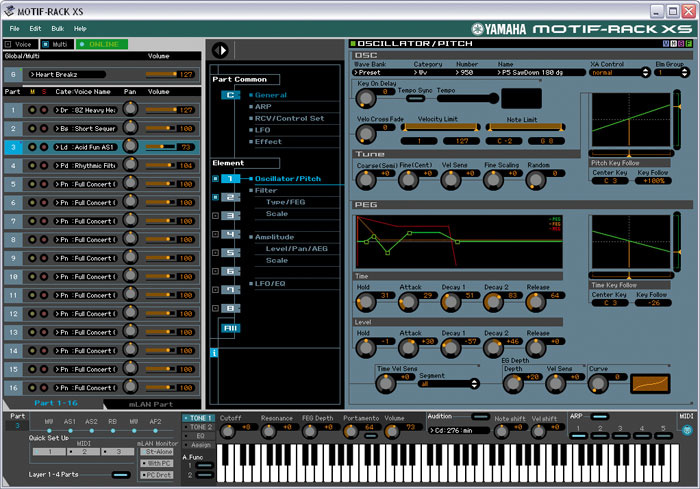The width and height of the screenshot is (700, 489).
Task: Click the left-right navigation arrow icon
Action: coord(220,50)
